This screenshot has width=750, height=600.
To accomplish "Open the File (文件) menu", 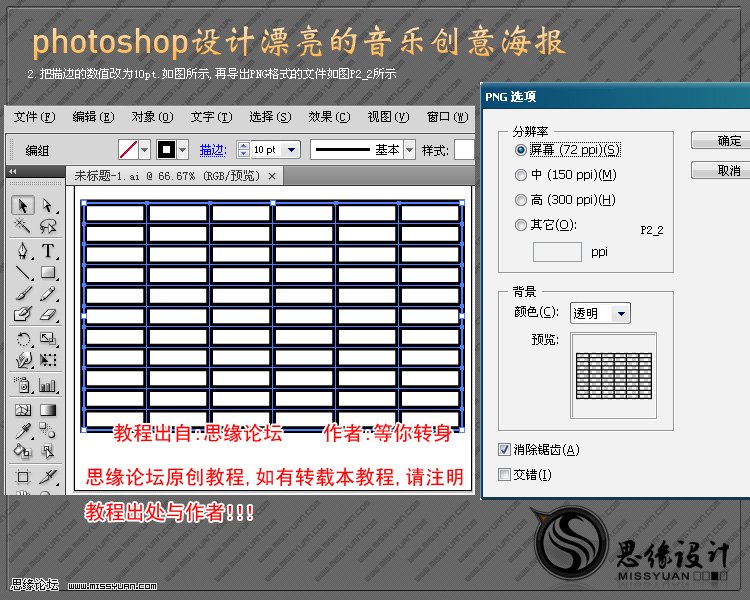I will coord(34,117).
